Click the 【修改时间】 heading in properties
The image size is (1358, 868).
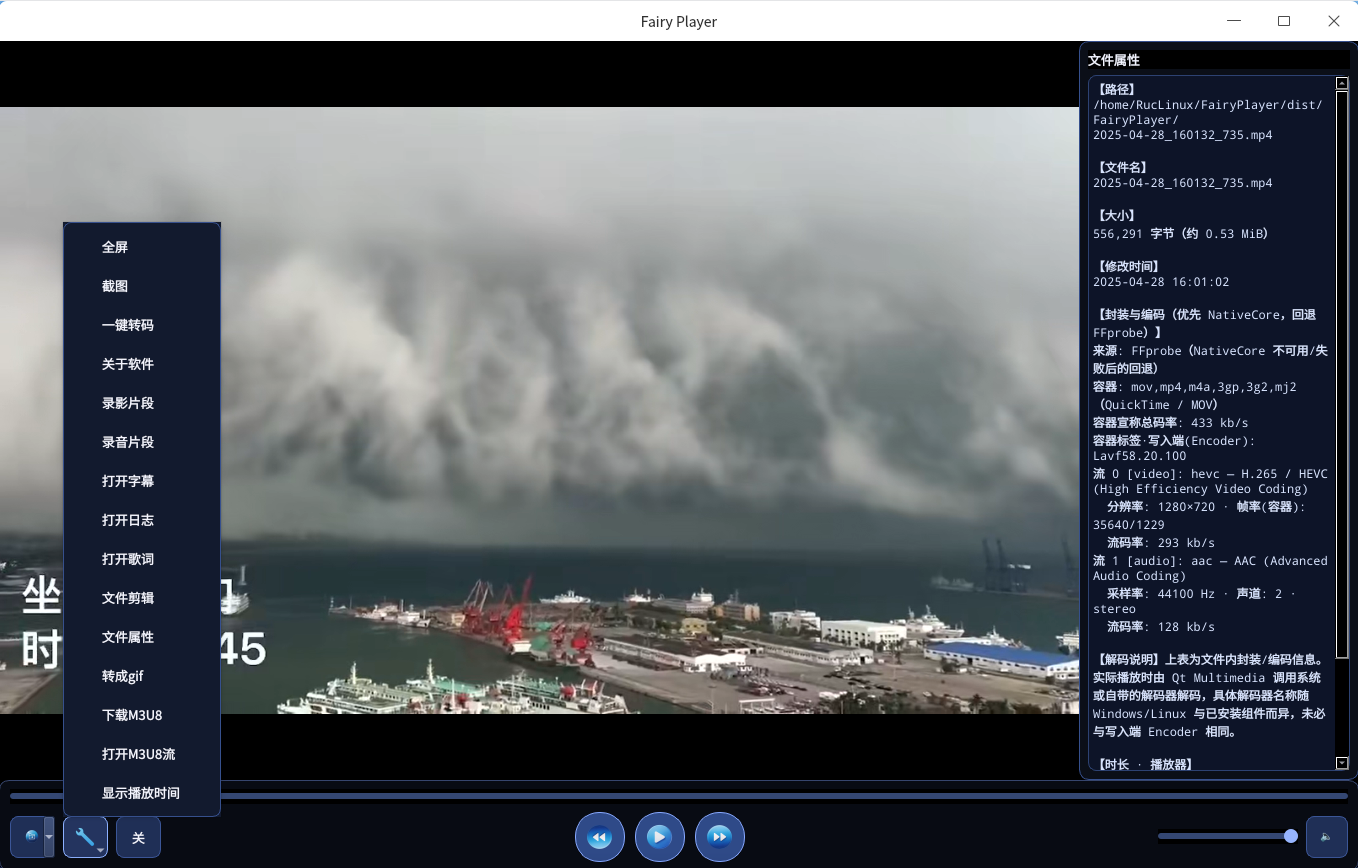[x=1130, y=266]
